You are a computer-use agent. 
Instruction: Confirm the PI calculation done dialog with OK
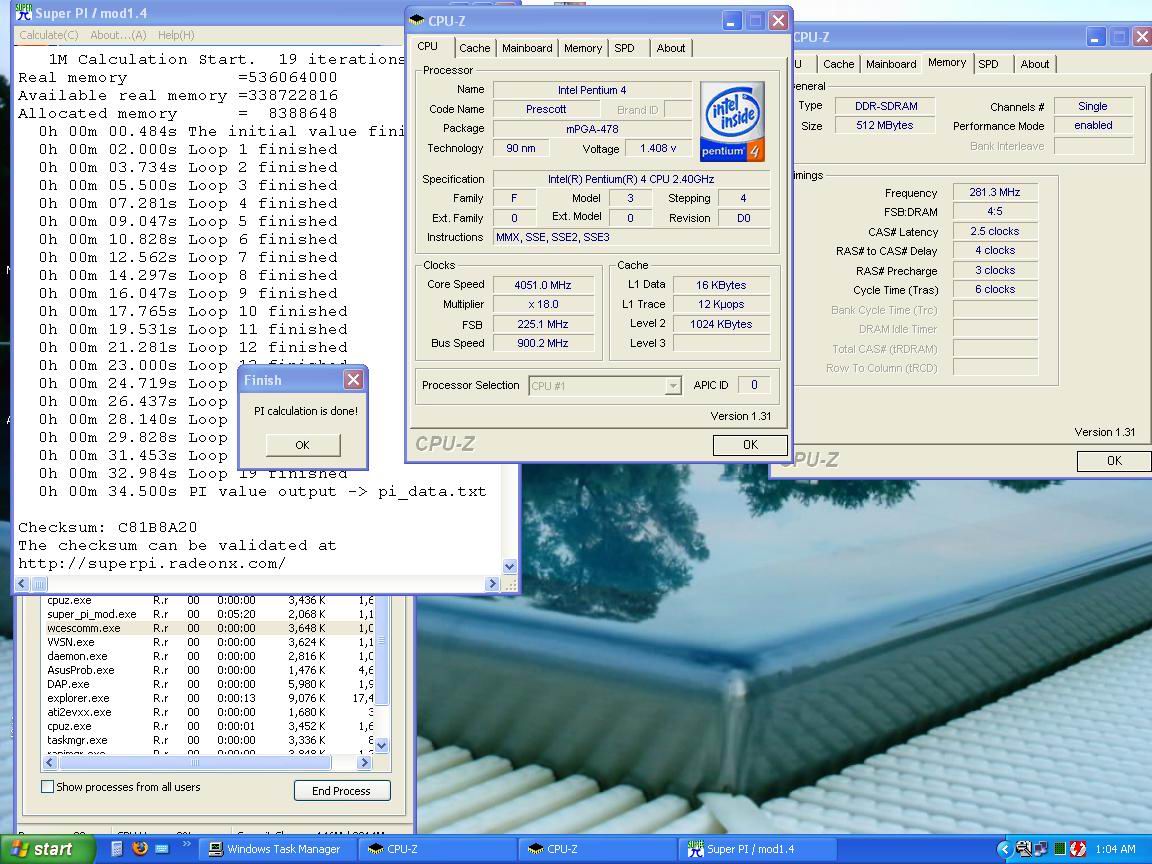click(303, 444)
